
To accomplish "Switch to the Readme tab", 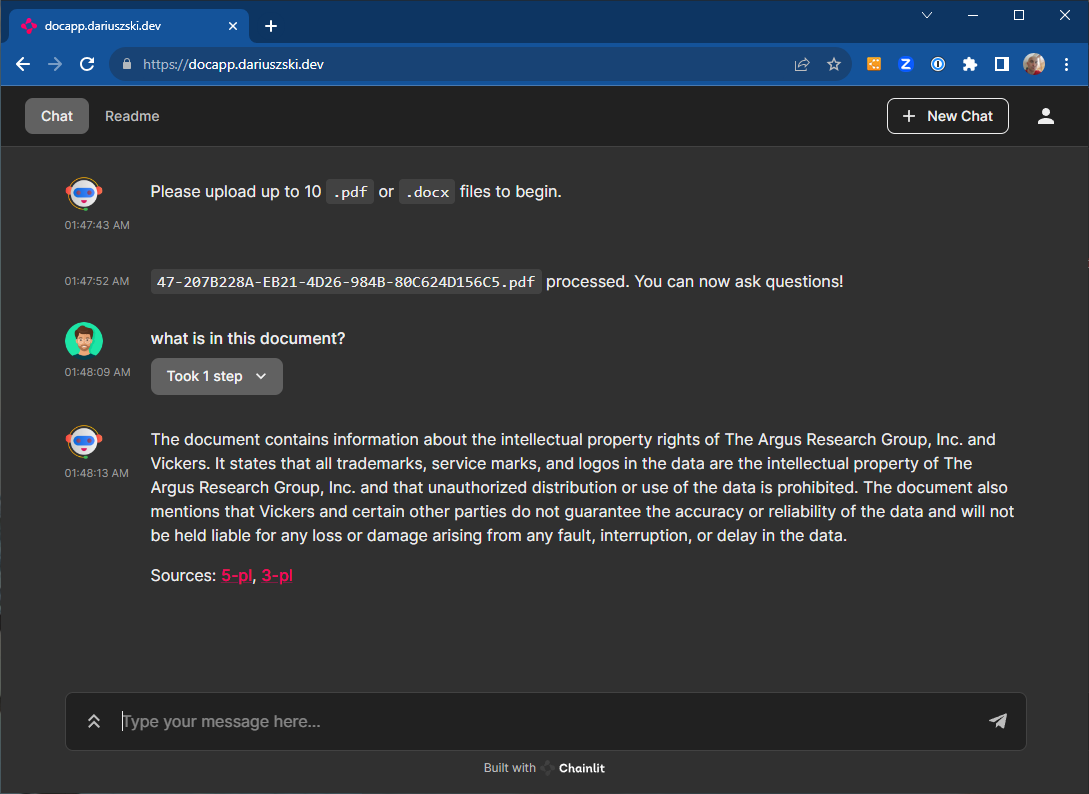I will (132, 116).
